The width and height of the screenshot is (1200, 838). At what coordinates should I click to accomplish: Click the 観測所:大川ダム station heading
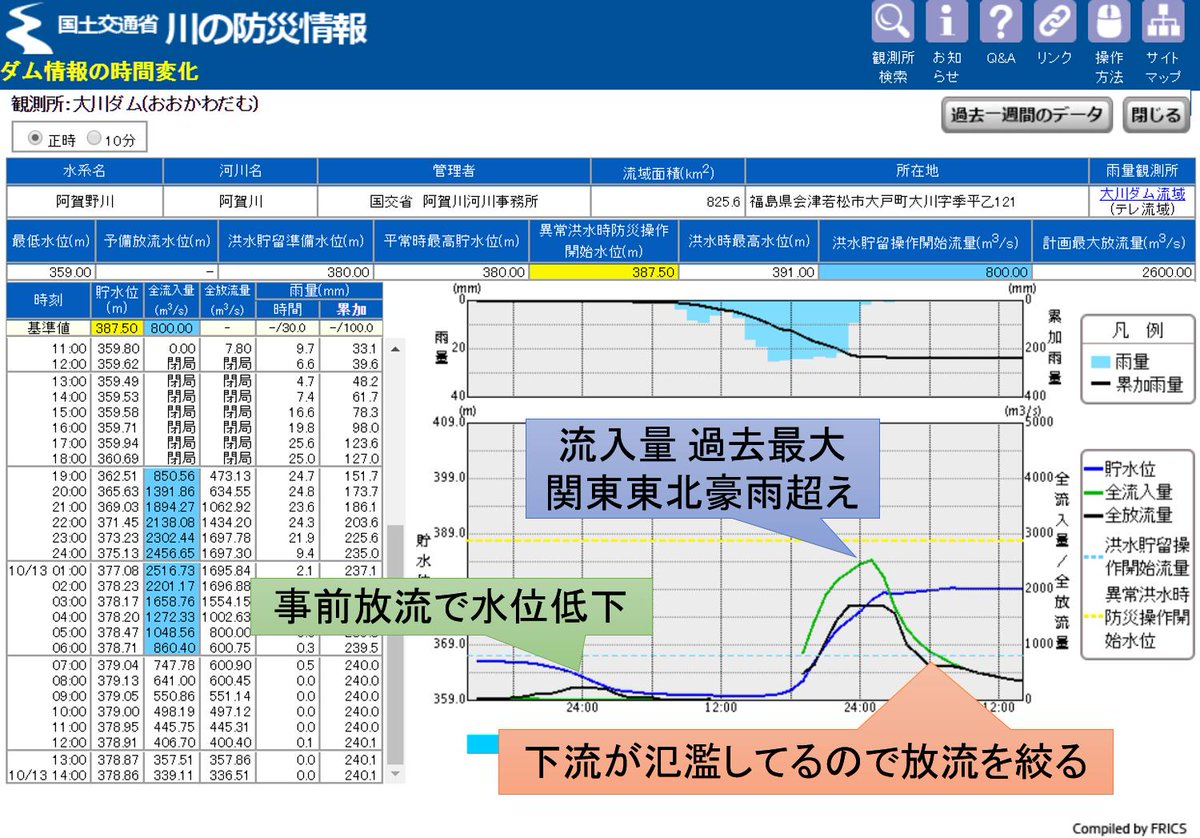[x=135, y=104]
